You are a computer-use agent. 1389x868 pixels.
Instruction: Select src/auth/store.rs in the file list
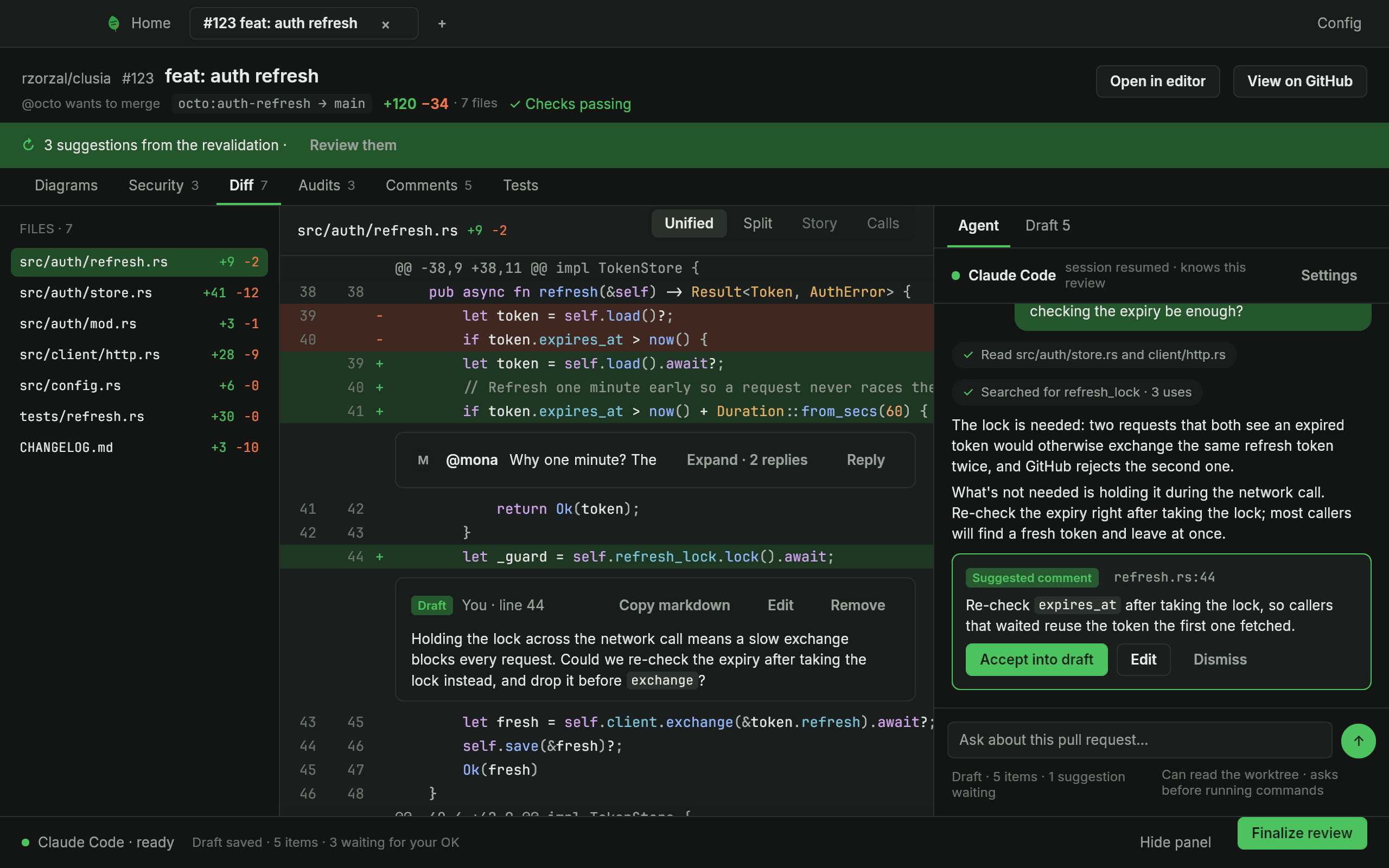[x=139, y=293]
